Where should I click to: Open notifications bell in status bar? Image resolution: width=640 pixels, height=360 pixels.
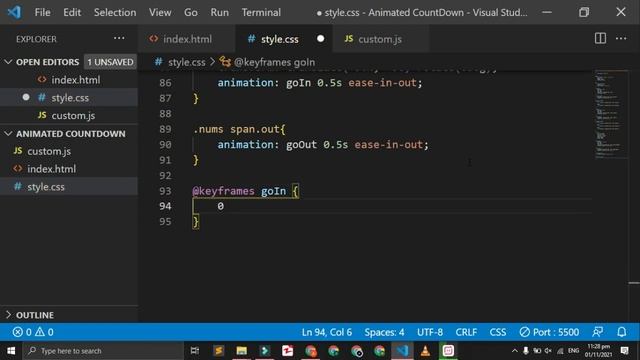click(621, 332)
